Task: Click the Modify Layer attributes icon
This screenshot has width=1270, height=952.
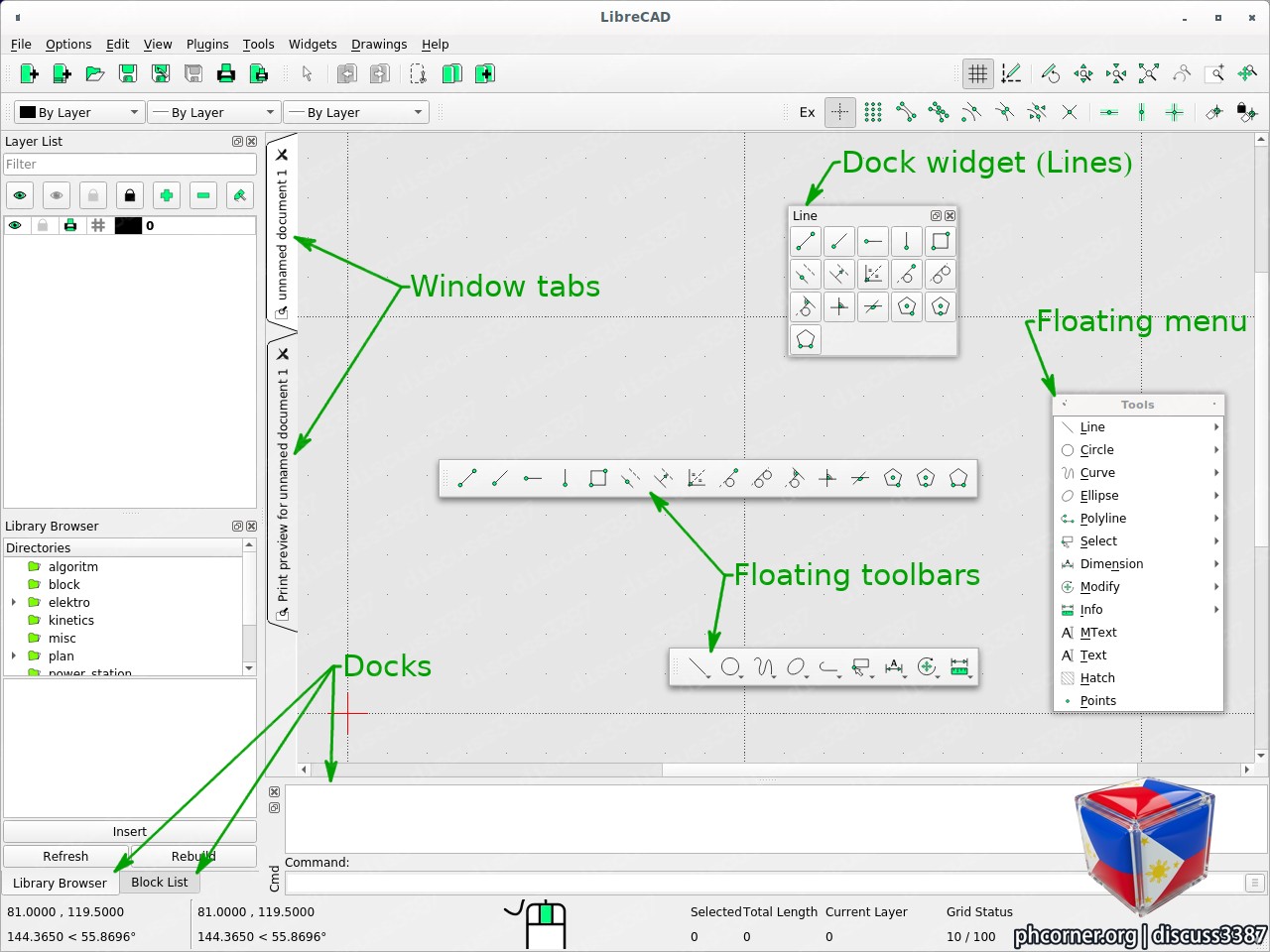Action: [240, 195]
